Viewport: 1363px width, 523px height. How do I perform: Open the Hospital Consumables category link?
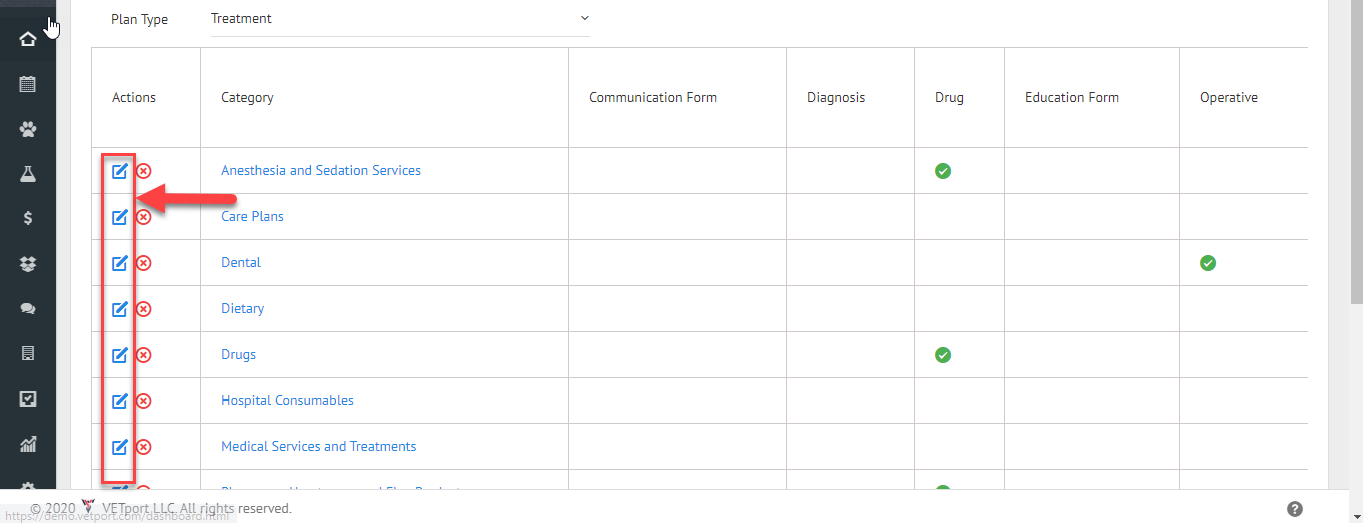point(287,400)
